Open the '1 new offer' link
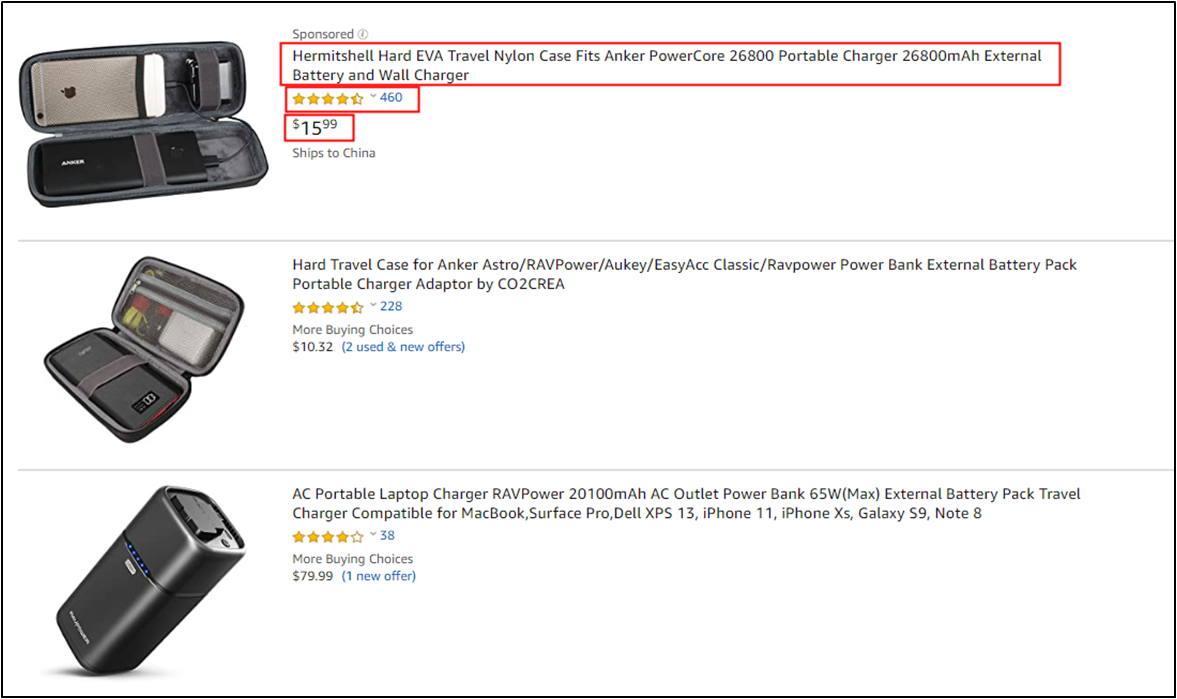The width and height of the screenshot is (1177, 699). pos(379,576)
